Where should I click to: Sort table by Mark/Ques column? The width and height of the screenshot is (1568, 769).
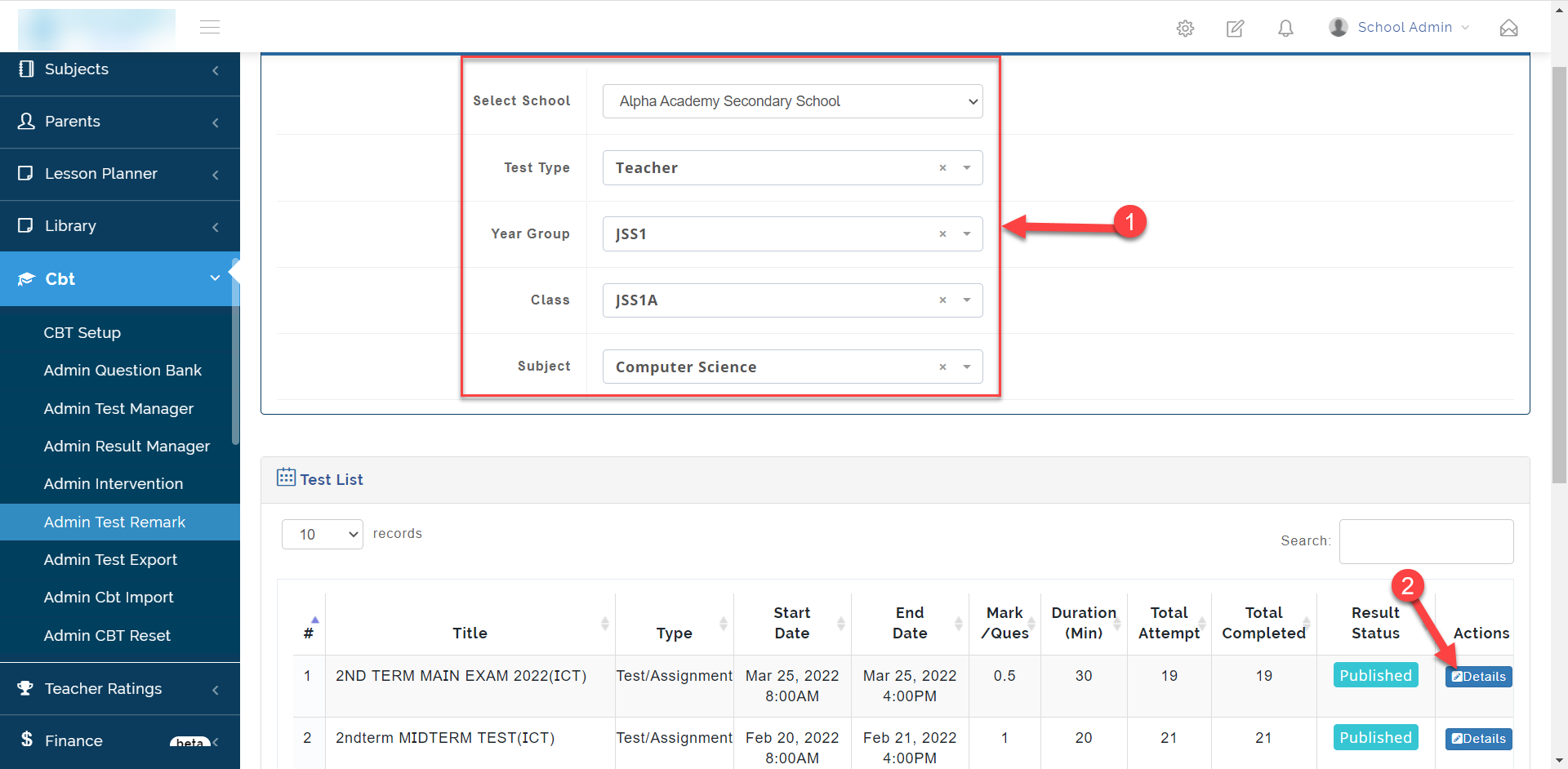[x=1031, y=624]
